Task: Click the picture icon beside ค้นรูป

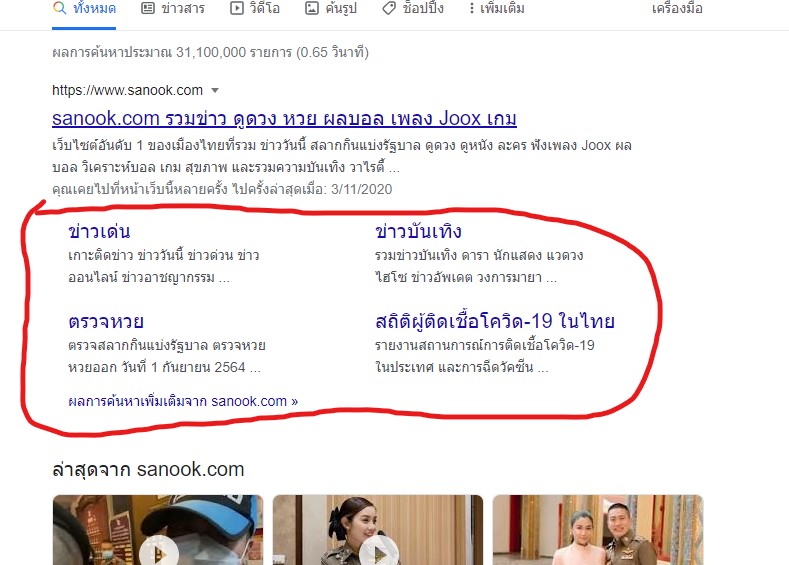Action: click(x=312, y=9)
